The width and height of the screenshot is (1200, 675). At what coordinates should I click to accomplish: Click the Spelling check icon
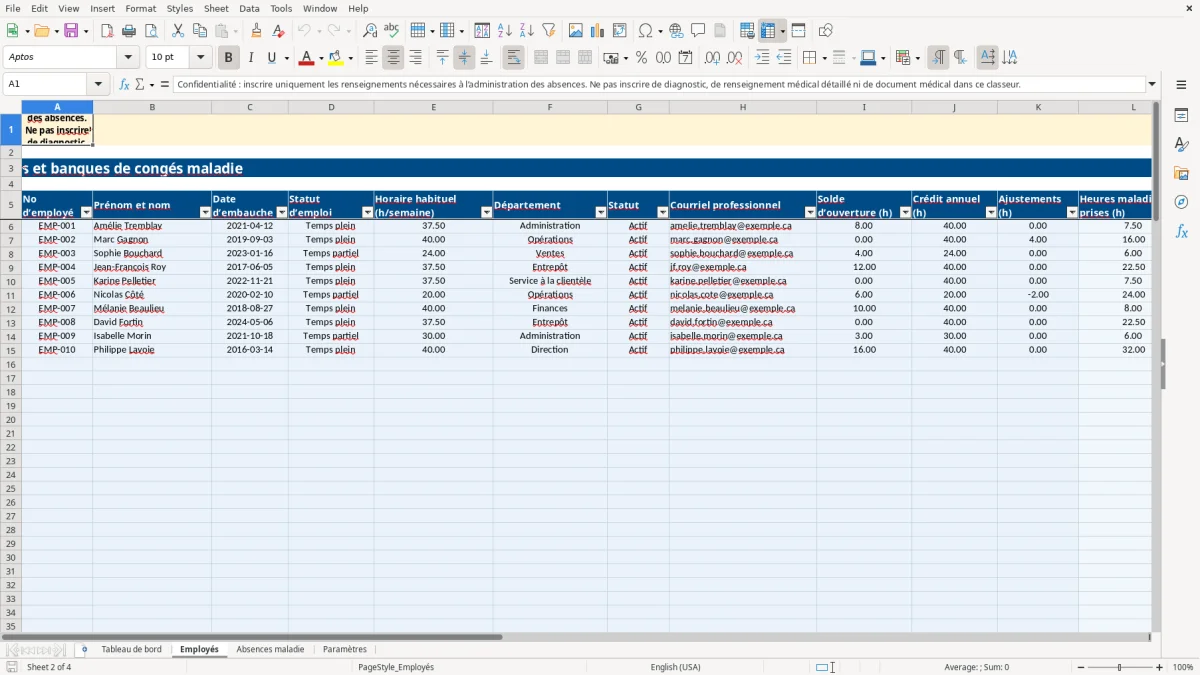392,31
